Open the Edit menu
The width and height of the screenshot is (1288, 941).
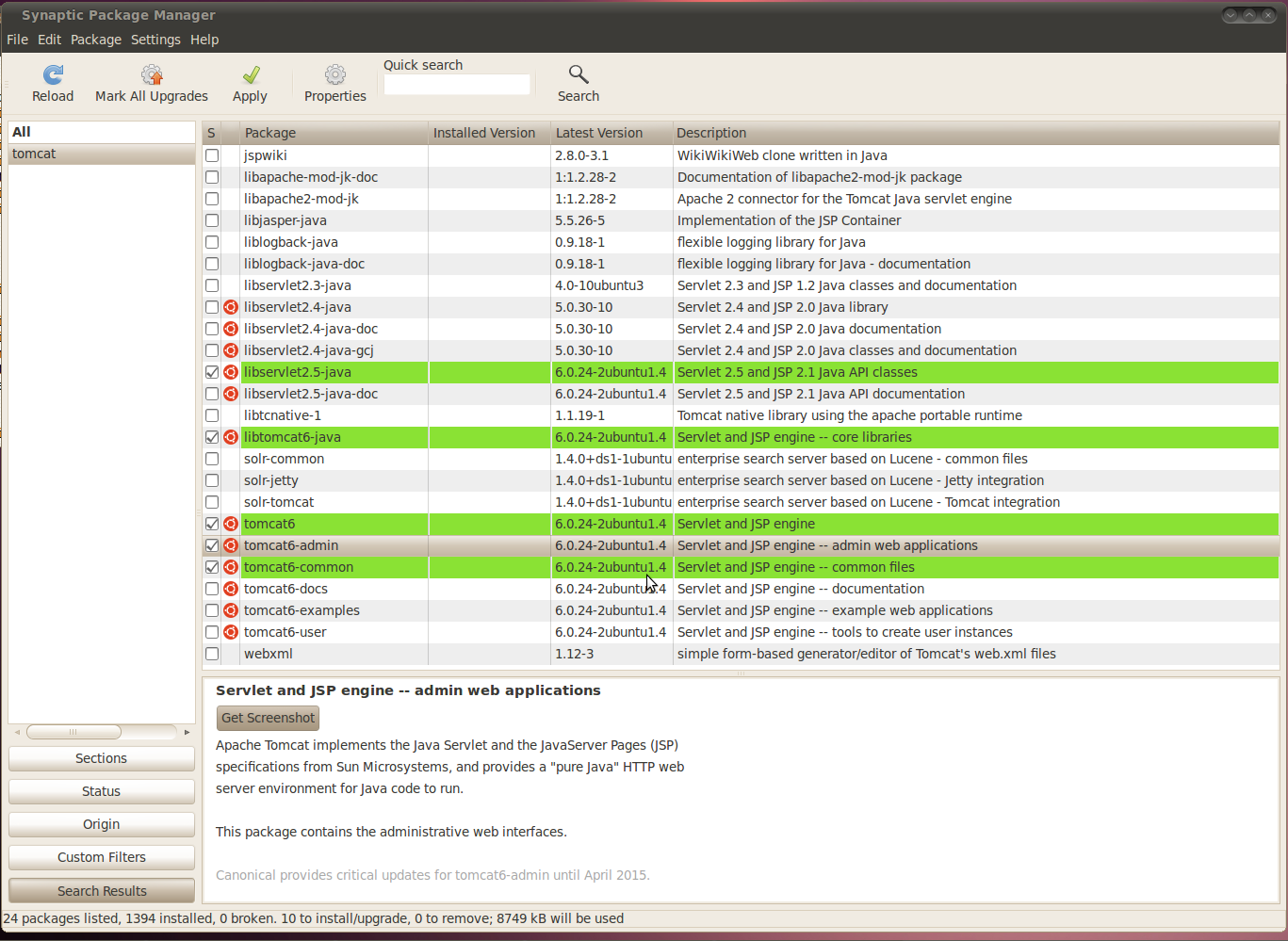pos(49,40)
